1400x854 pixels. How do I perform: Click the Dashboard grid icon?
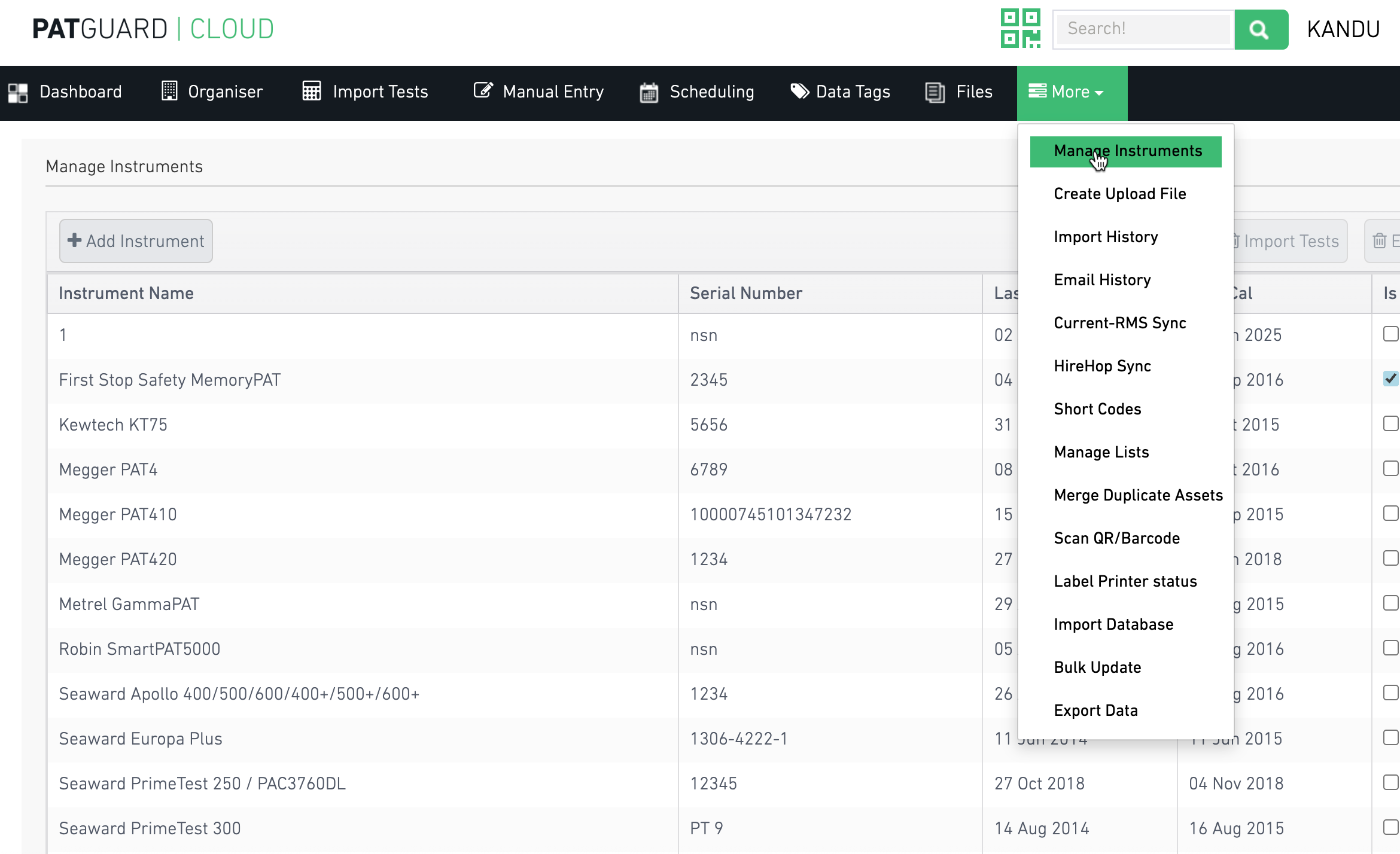(18, 93)
